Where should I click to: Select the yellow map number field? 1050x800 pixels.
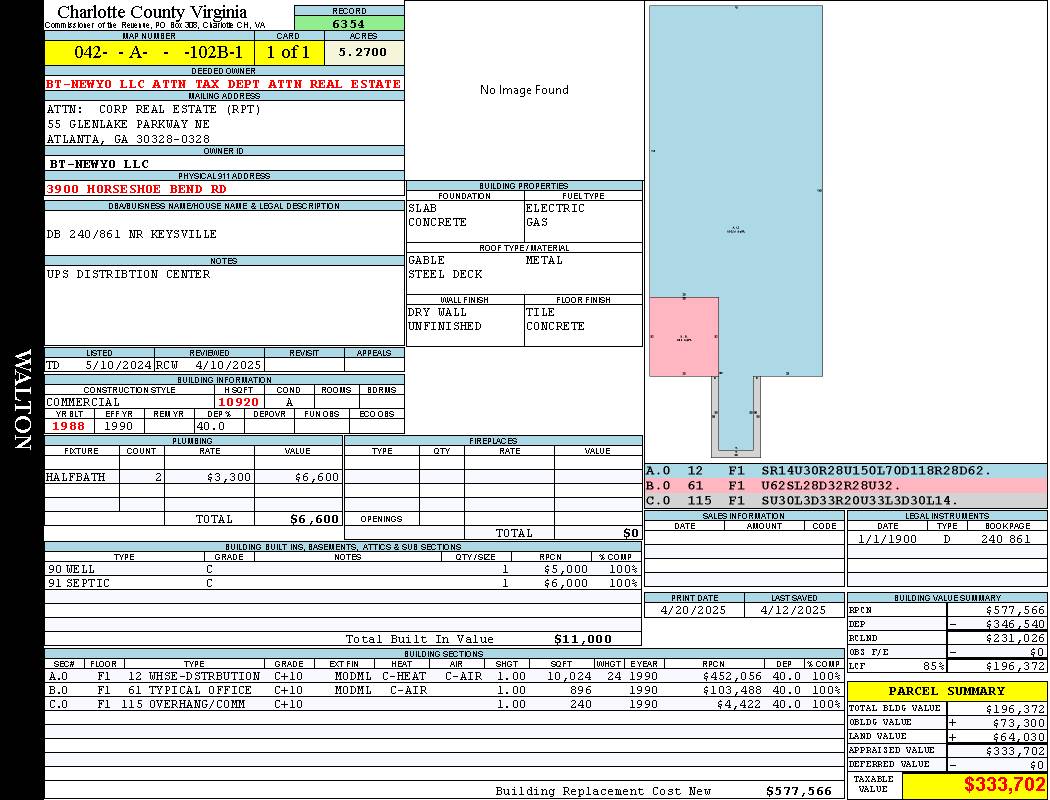click(x=149, y=52)
